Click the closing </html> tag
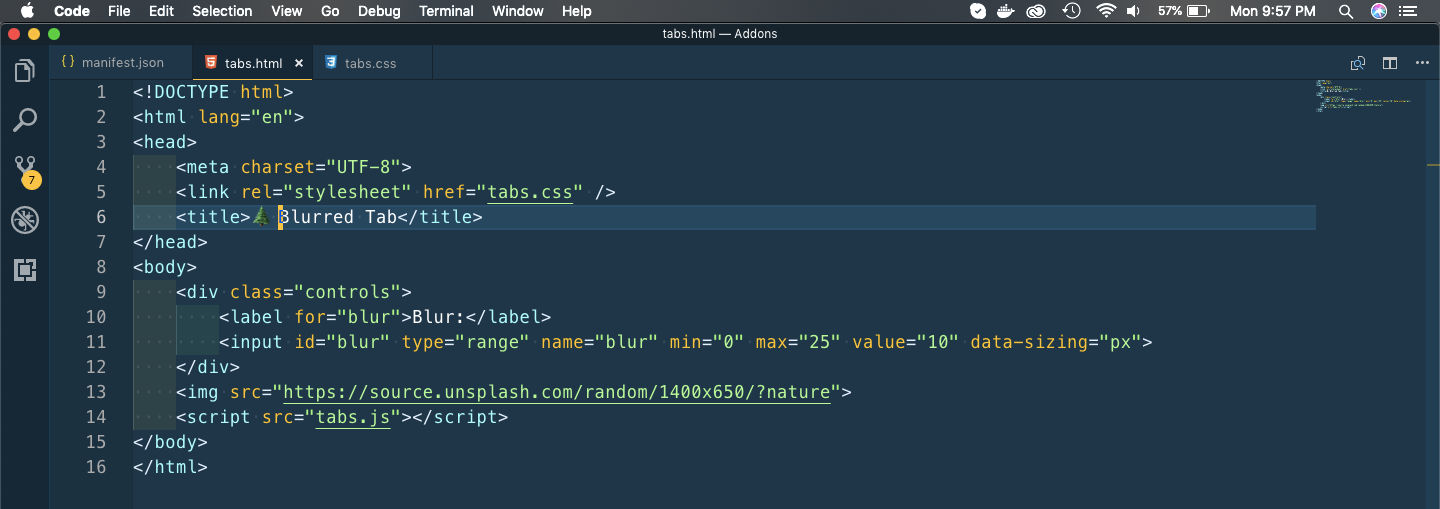Screen dimensions: 1440x509 click(x=170, y=467)
